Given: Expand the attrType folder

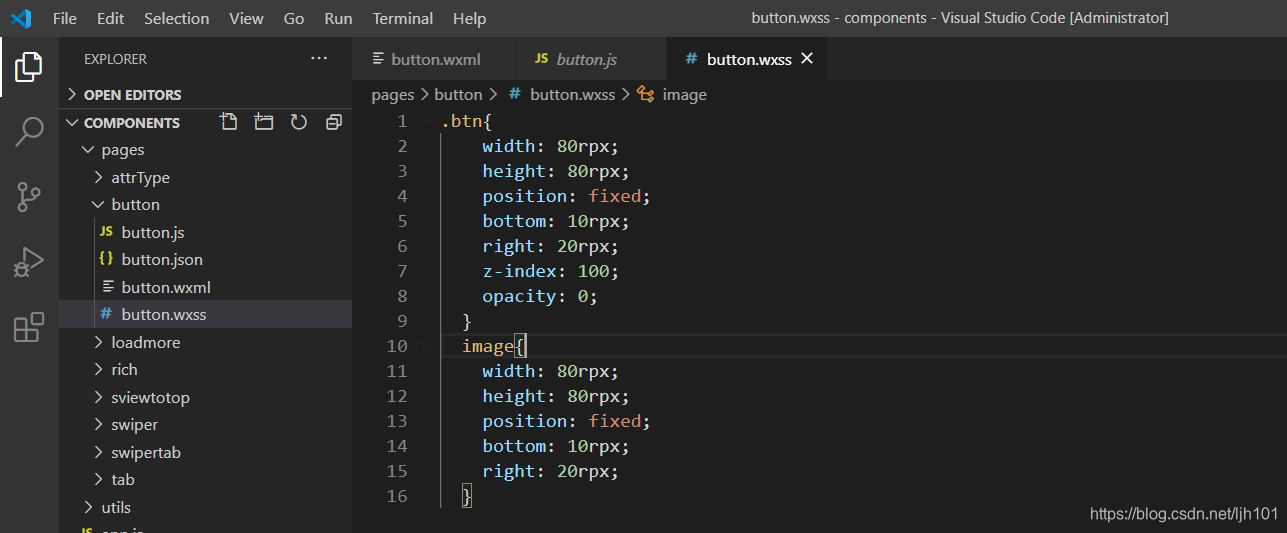Looking at the screenshot, I should pos(205,177).
